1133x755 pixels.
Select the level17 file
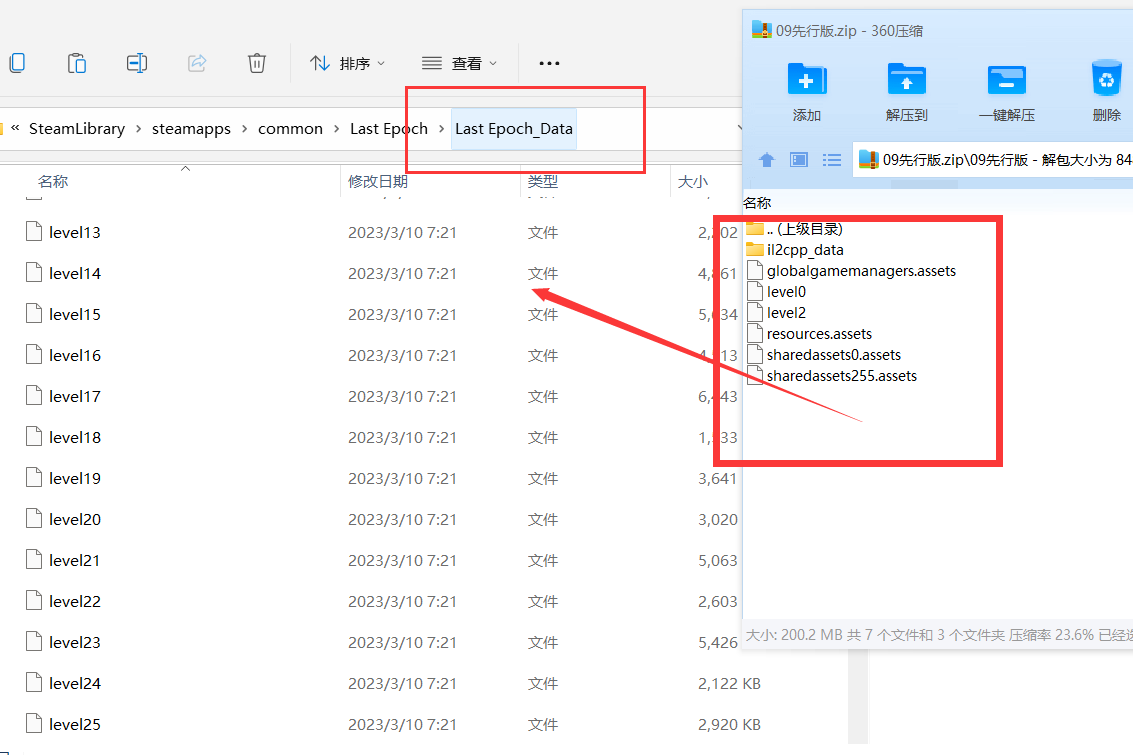click(74, 397)
